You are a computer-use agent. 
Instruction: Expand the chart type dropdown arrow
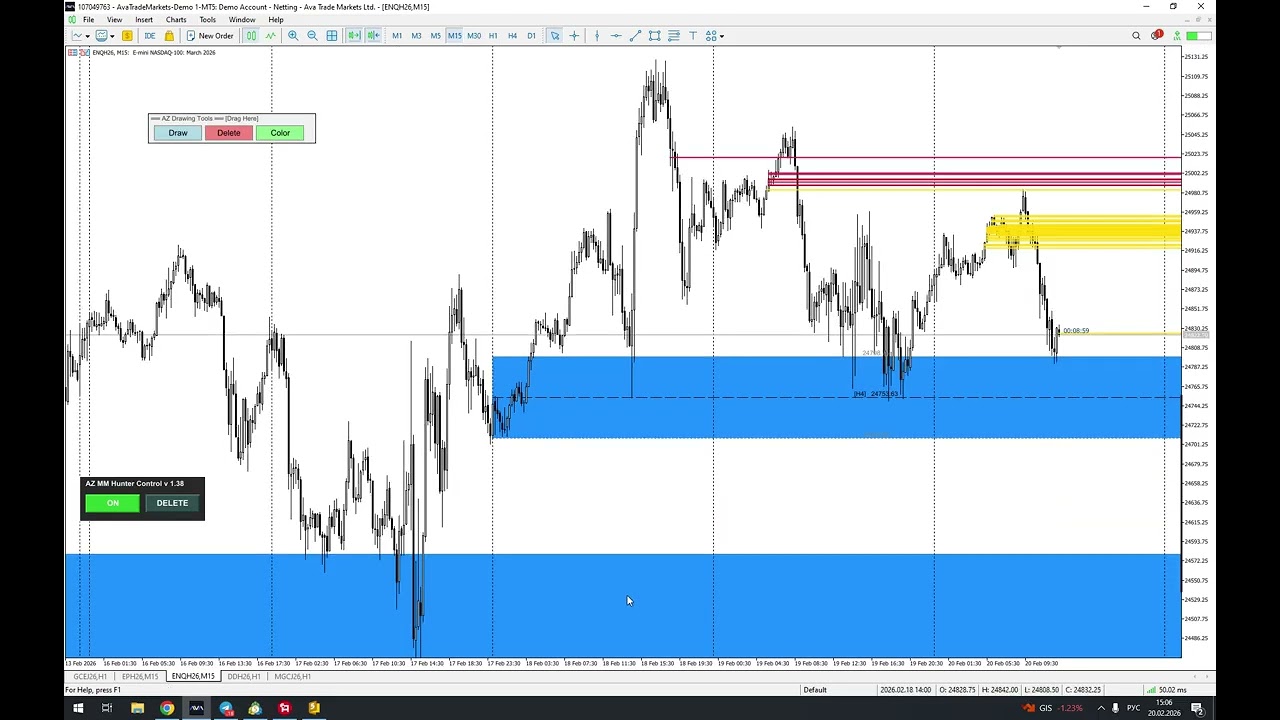point(87,36)
